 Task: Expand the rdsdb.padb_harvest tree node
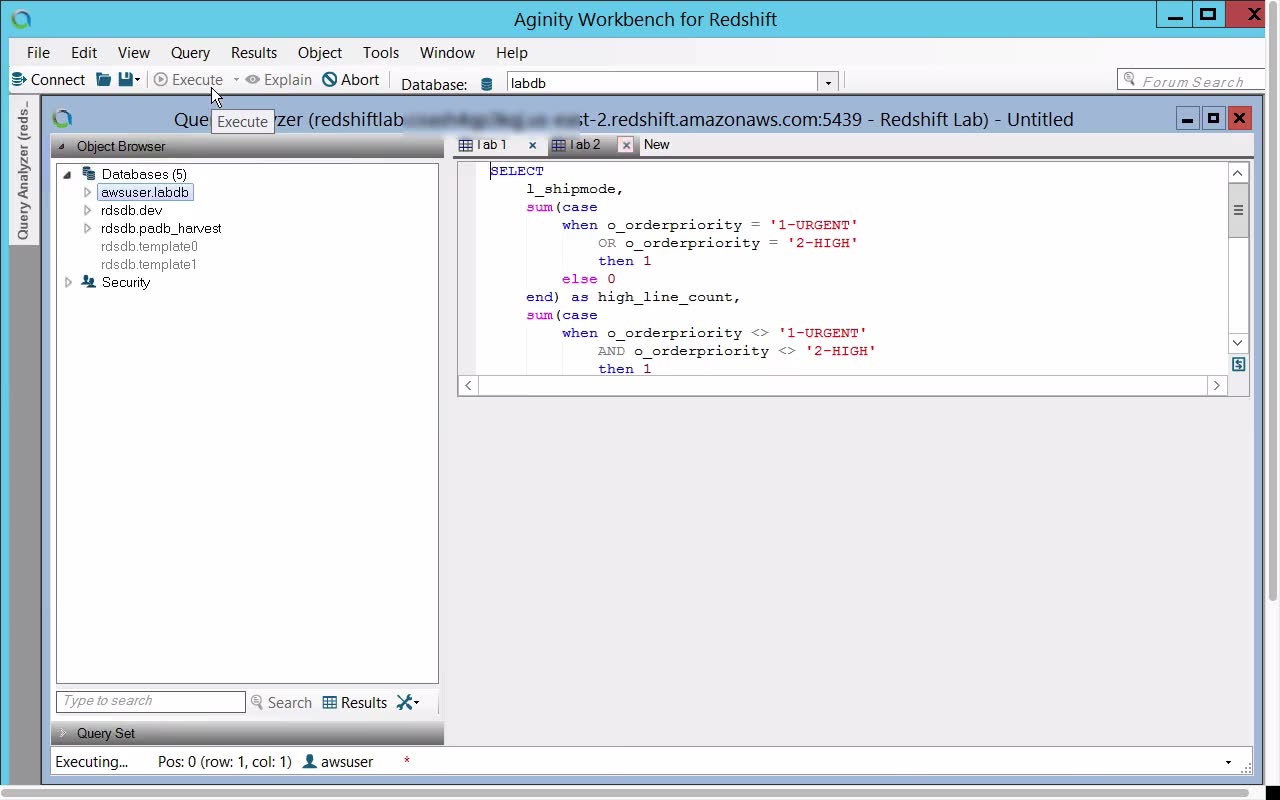tap(88, 228)
